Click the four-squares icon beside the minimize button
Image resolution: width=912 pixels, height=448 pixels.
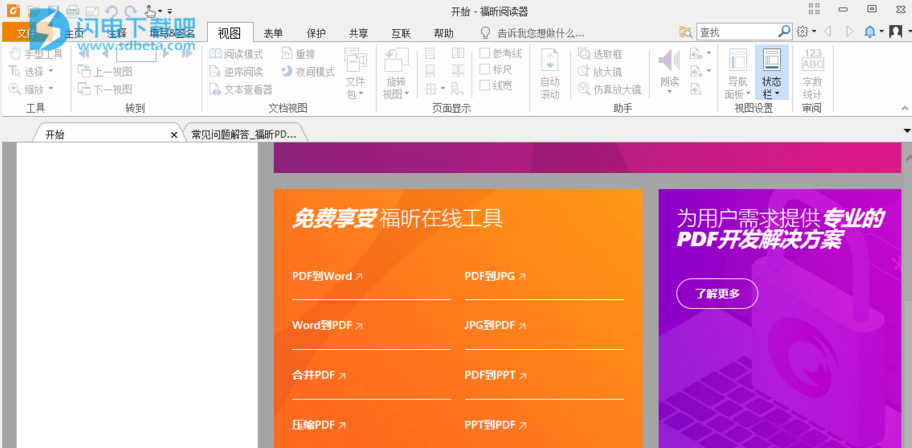pyautogui.click(x=814, y=9)
